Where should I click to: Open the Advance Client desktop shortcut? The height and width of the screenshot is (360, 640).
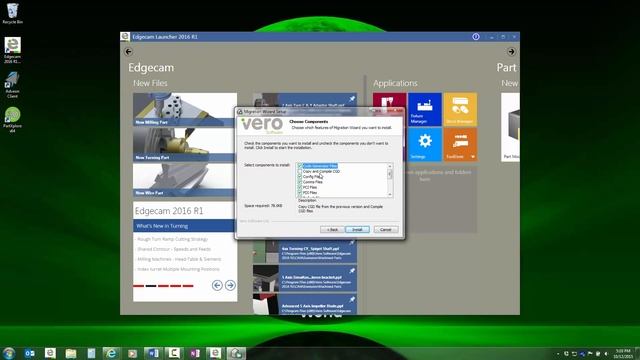12,85
